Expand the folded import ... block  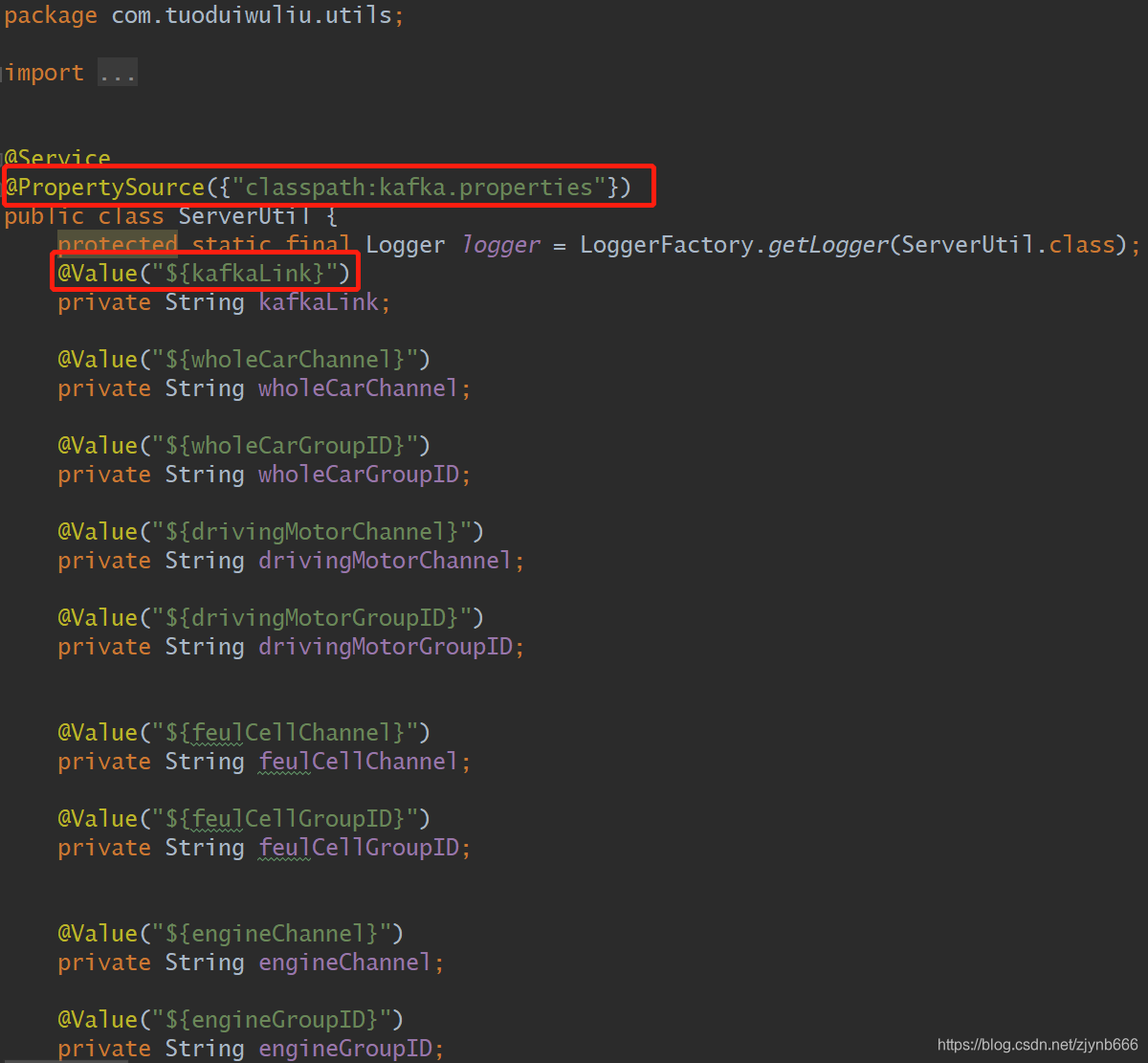(x=118, y=73)
